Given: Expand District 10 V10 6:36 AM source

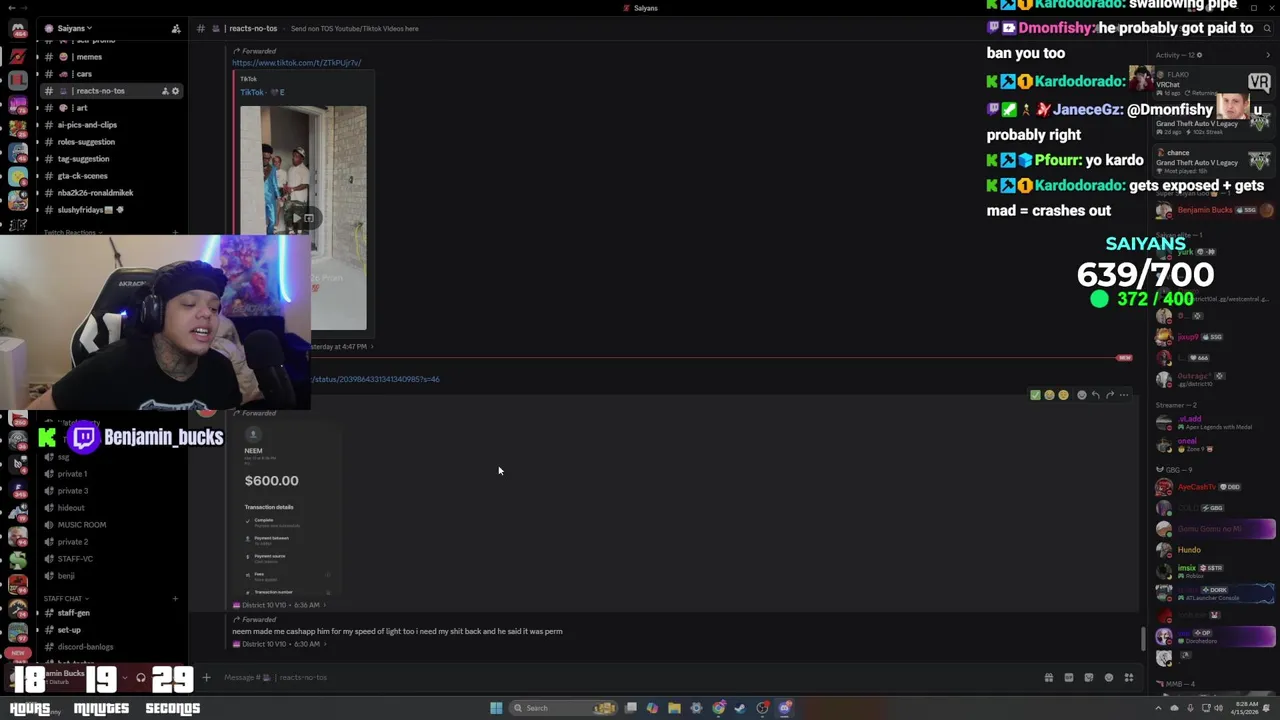Looking at the screenshot, I should click(x=280, y=605).
